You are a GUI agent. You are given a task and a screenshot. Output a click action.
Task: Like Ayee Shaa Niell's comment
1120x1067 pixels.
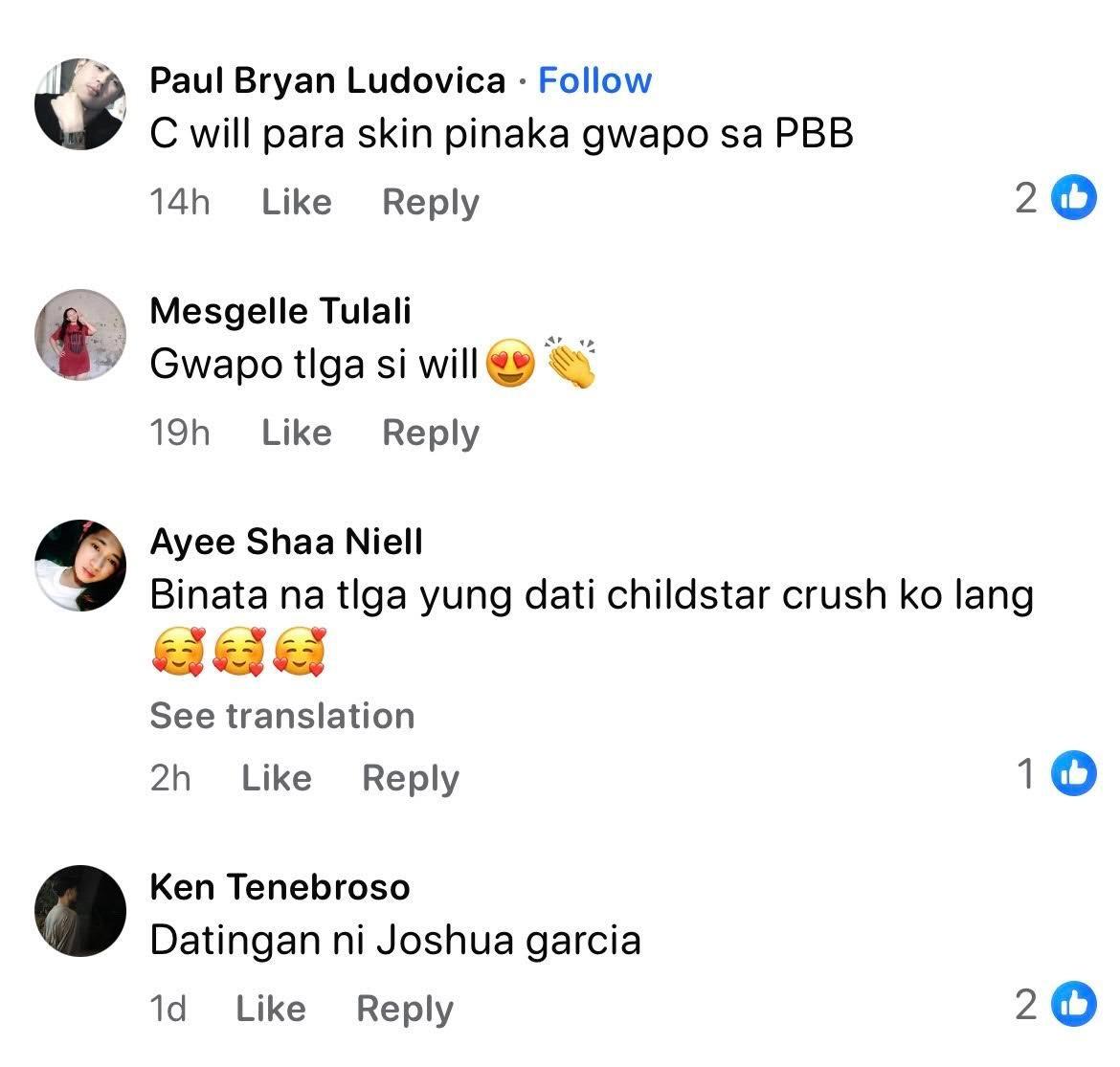tap(277, 778)
